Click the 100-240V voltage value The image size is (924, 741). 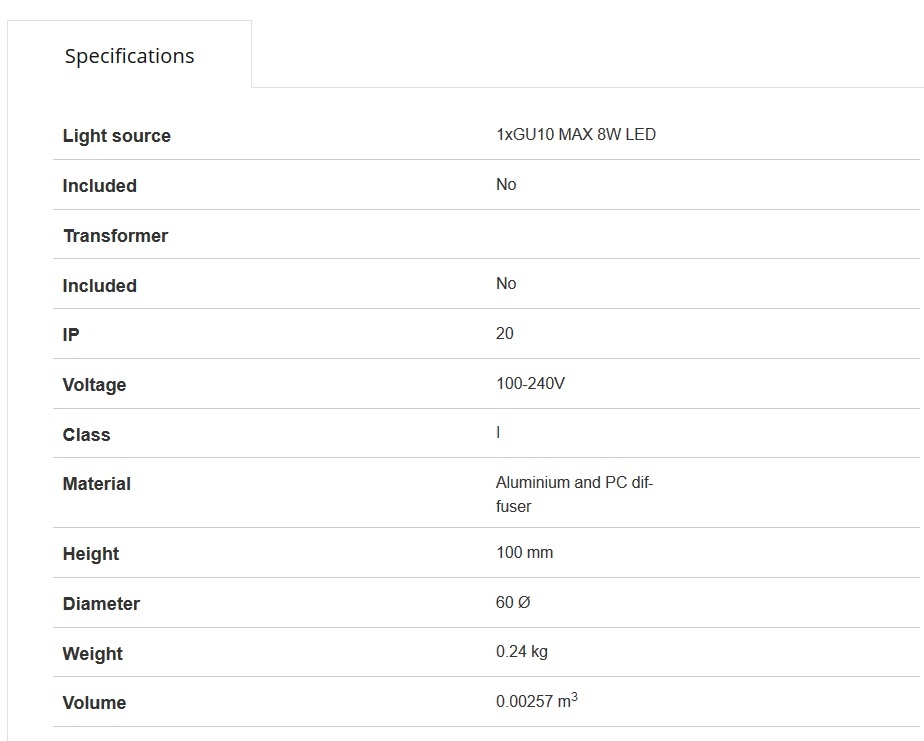530,384
